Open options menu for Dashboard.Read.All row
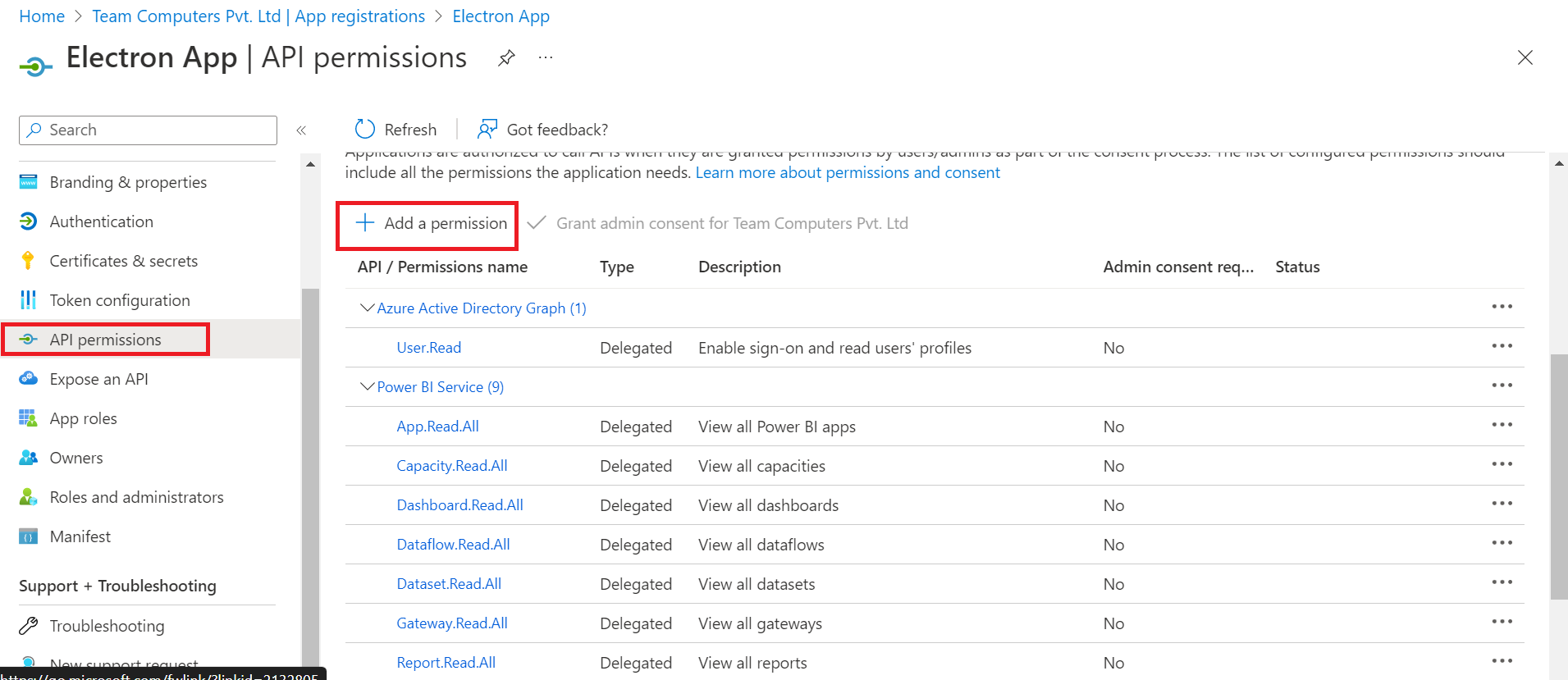Screen dimensions: 1568x680 click(1502, 504)
